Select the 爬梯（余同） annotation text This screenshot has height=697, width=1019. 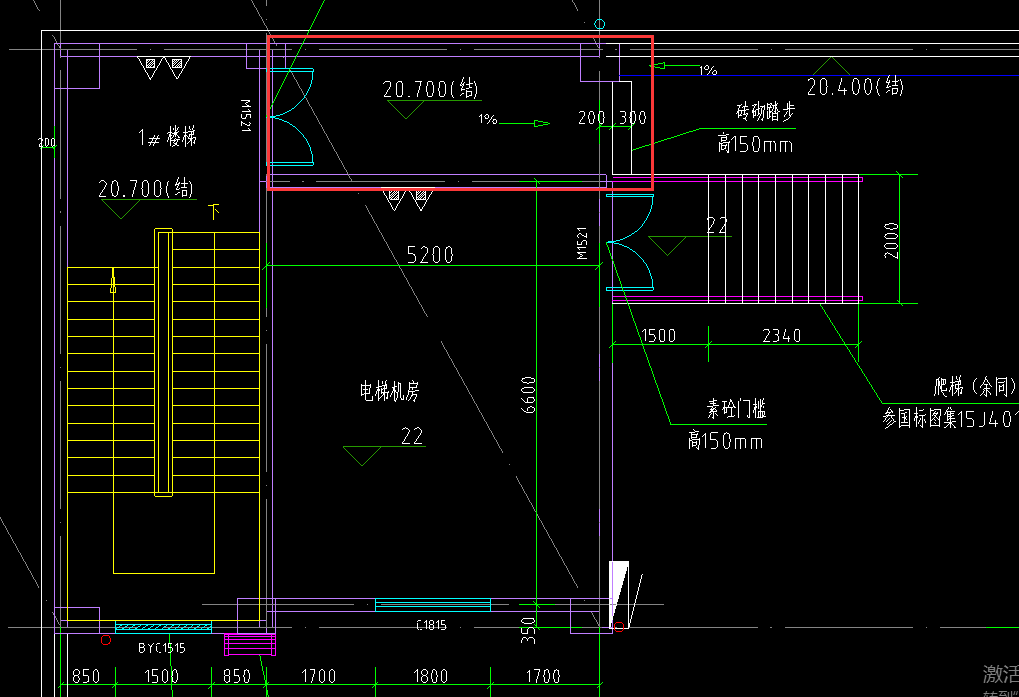[974, 388]
